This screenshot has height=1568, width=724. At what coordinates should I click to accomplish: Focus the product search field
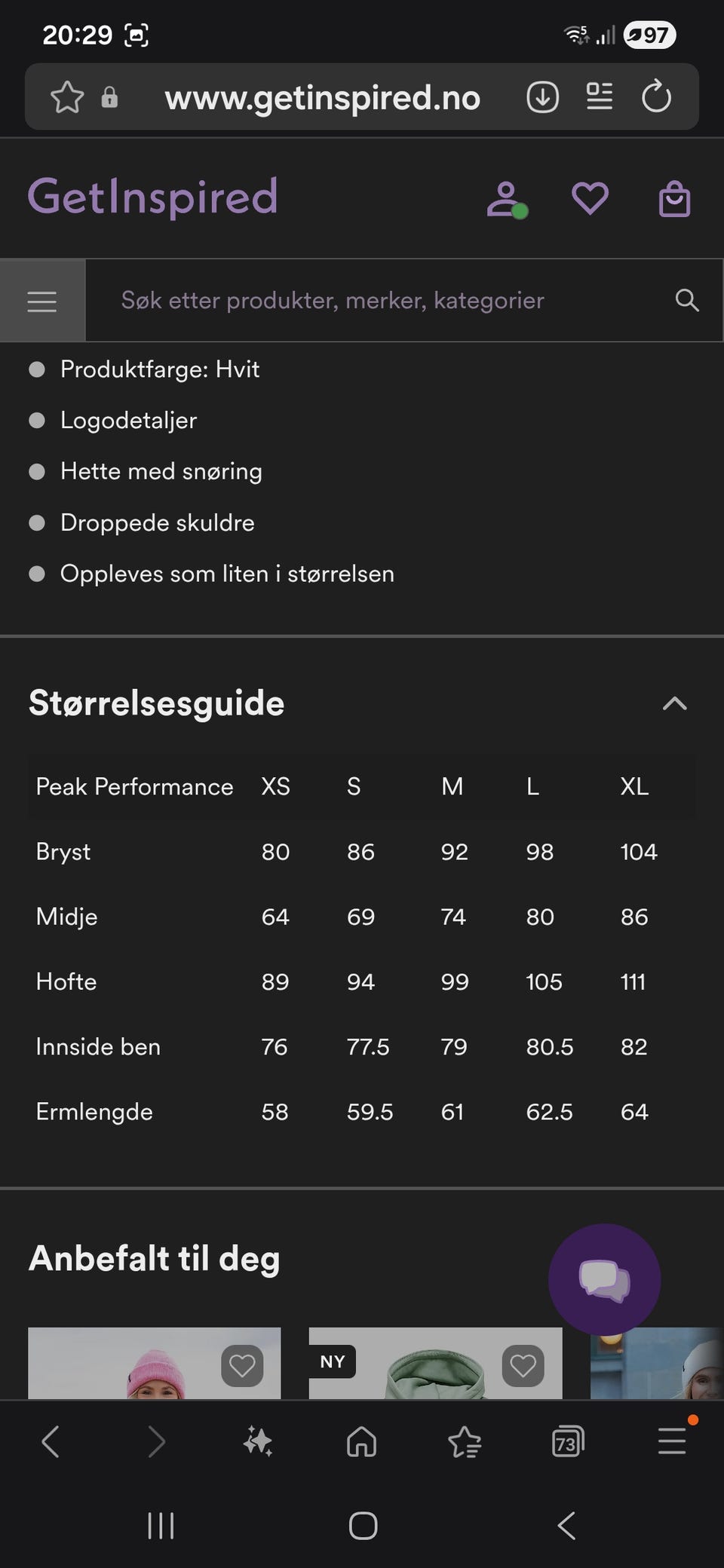click(377, 301)
